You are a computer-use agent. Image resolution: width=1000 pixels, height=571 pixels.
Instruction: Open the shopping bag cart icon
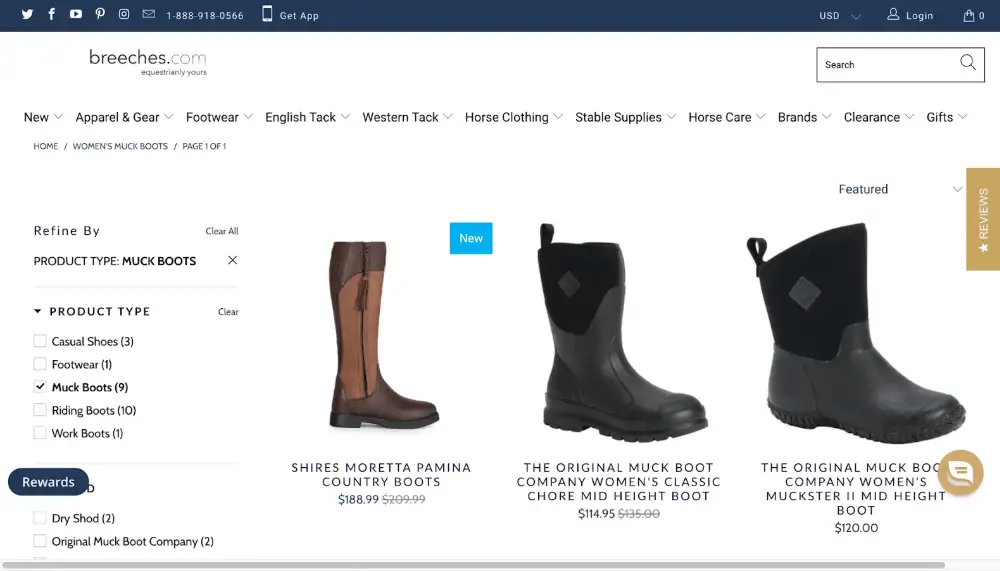pyautogui.click(x=969, y=15)
